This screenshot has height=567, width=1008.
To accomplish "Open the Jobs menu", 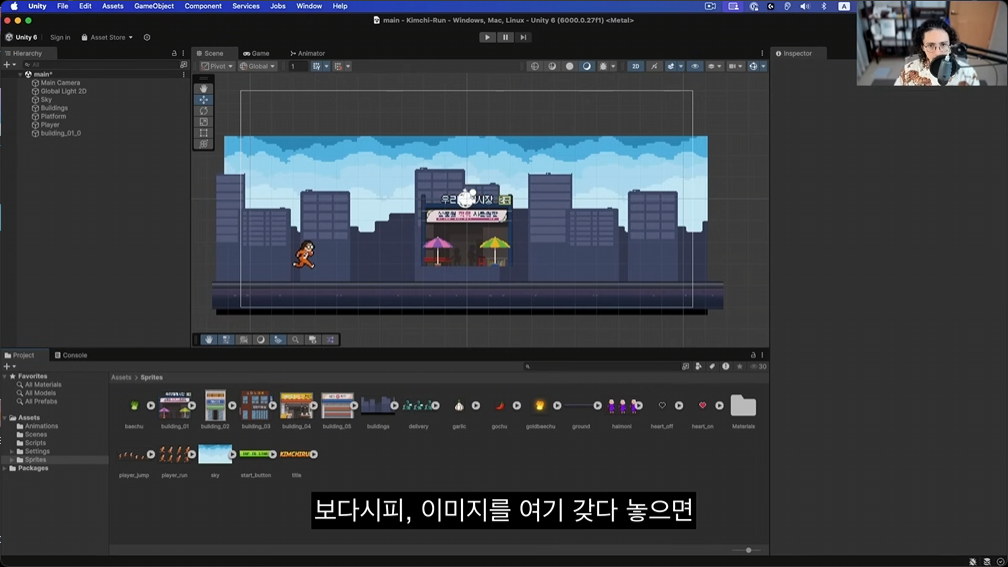I will (x=278, y=6).
